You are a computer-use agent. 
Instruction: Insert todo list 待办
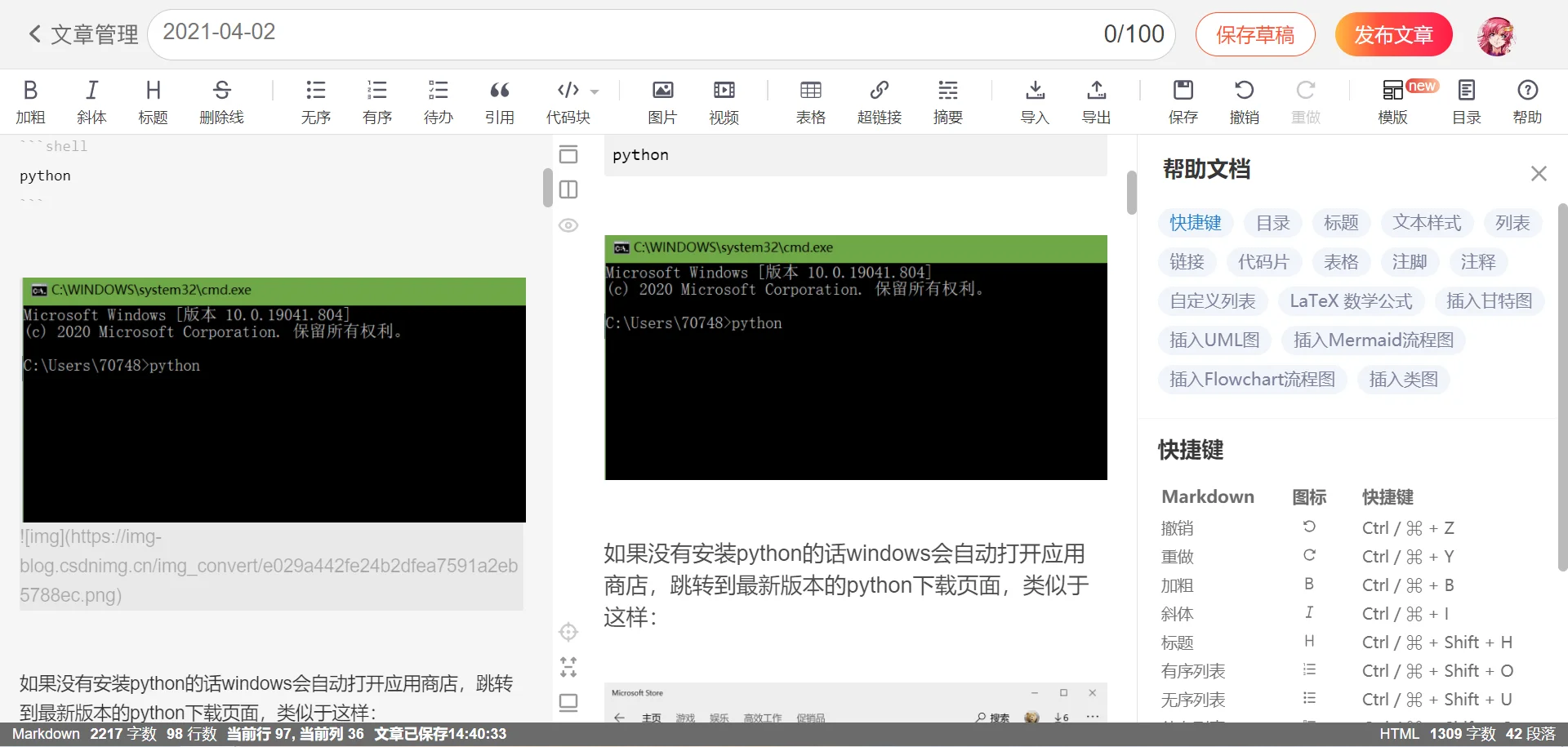[x=438, y=101]
